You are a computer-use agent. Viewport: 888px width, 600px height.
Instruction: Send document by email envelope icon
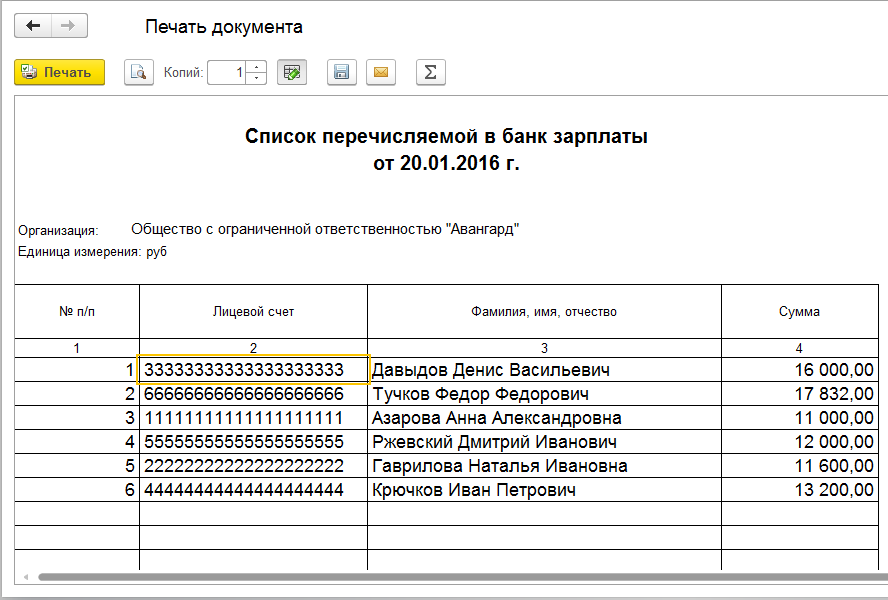pyautogui.click(x=380, y=72)
